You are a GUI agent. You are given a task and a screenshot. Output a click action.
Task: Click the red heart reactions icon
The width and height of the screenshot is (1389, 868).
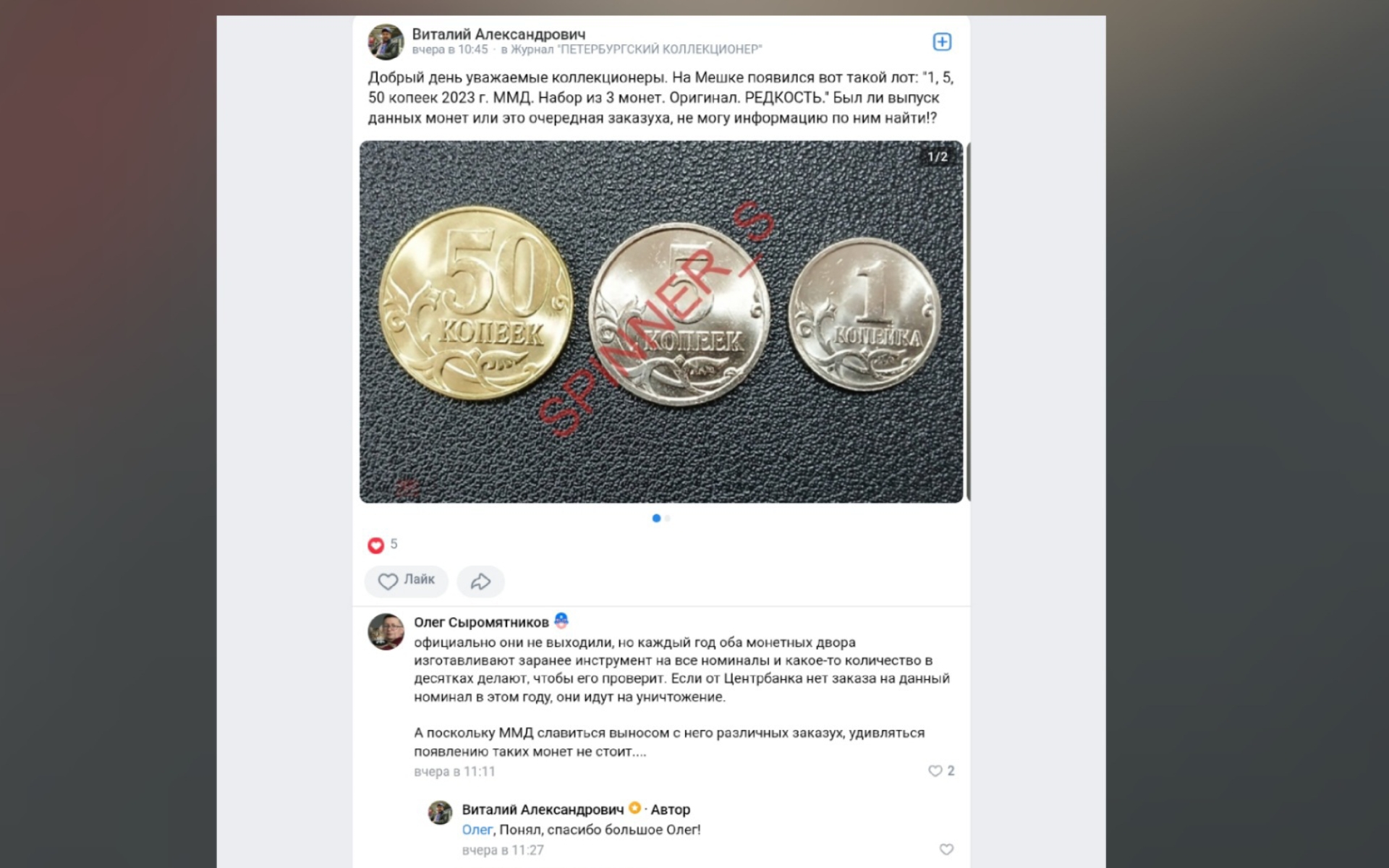point(375,545)
